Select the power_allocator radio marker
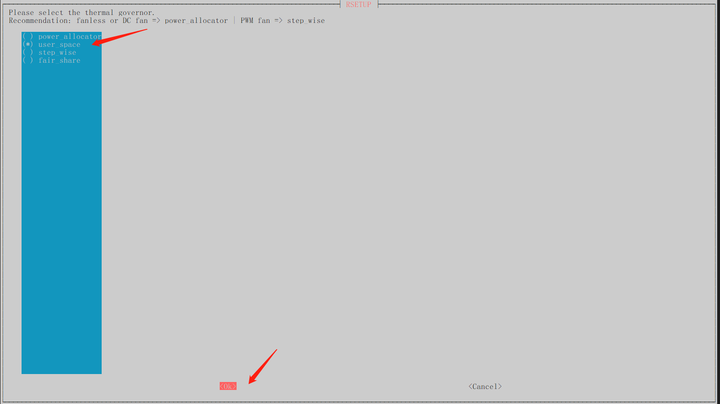720x404 pixels. (x=28, y=36)
